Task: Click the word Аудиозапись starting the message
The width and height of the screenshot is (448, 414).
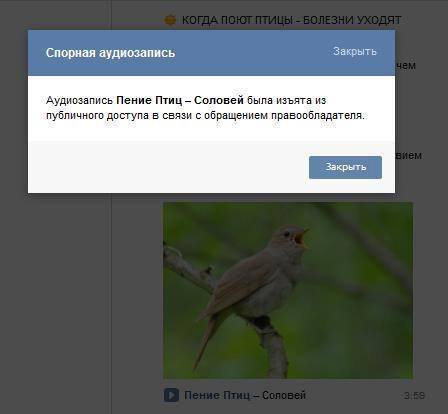Action: (79, 100)
